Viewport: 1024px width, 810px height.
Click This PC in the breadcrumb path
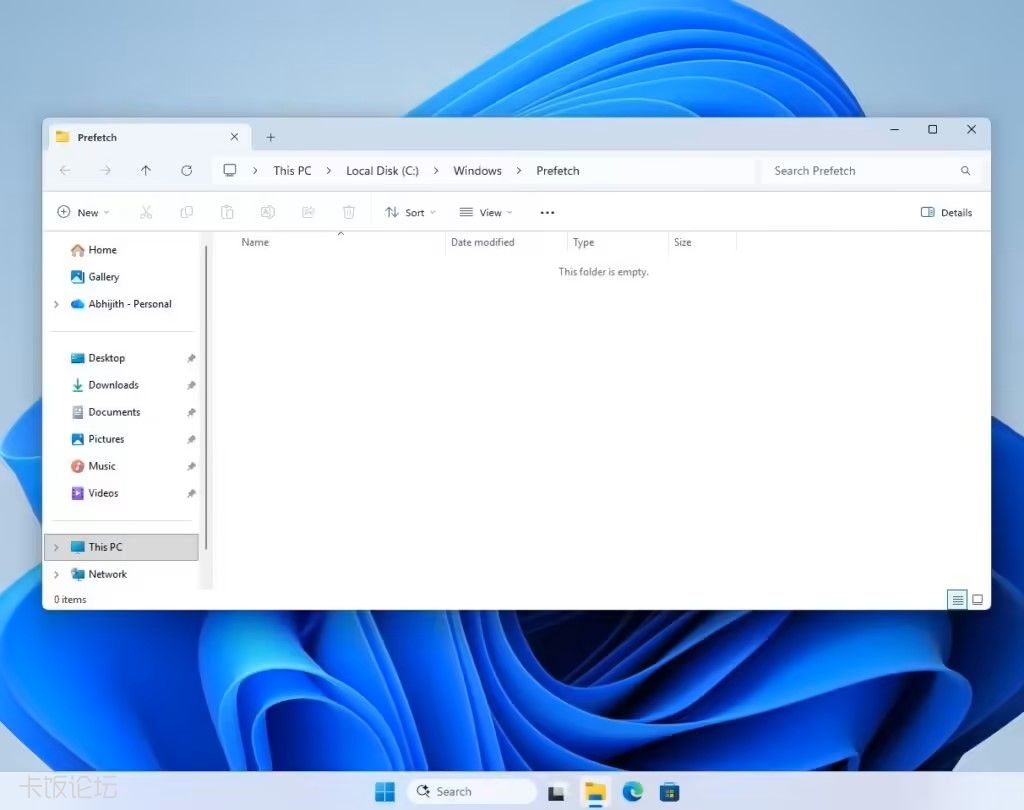[292, 170]
